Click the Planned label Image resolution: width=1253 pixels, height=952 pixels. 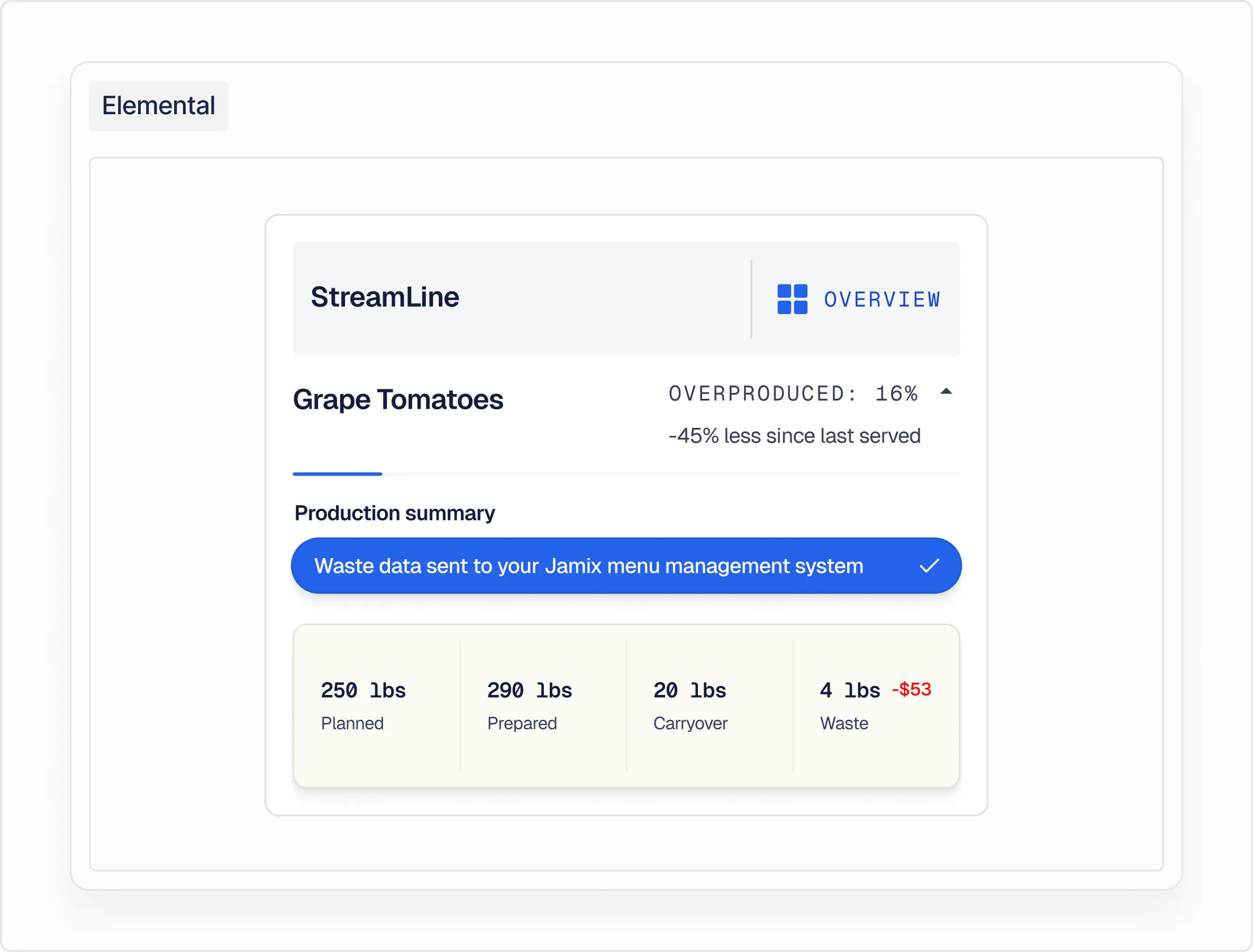click(352, 723)
